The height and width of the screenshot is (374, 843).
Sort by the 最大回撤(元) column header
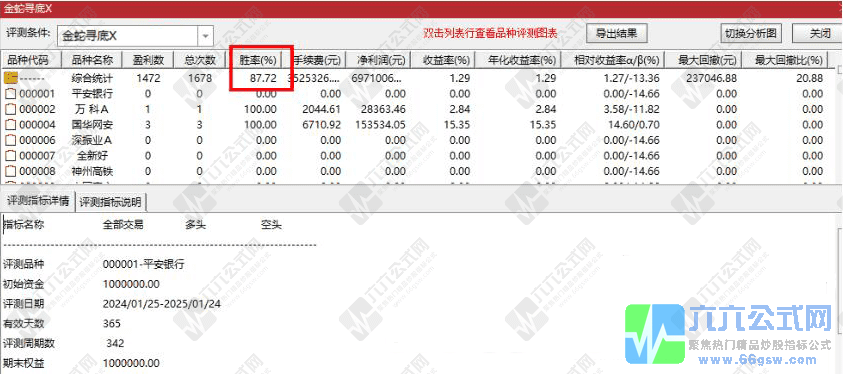[x=704, y=60]
